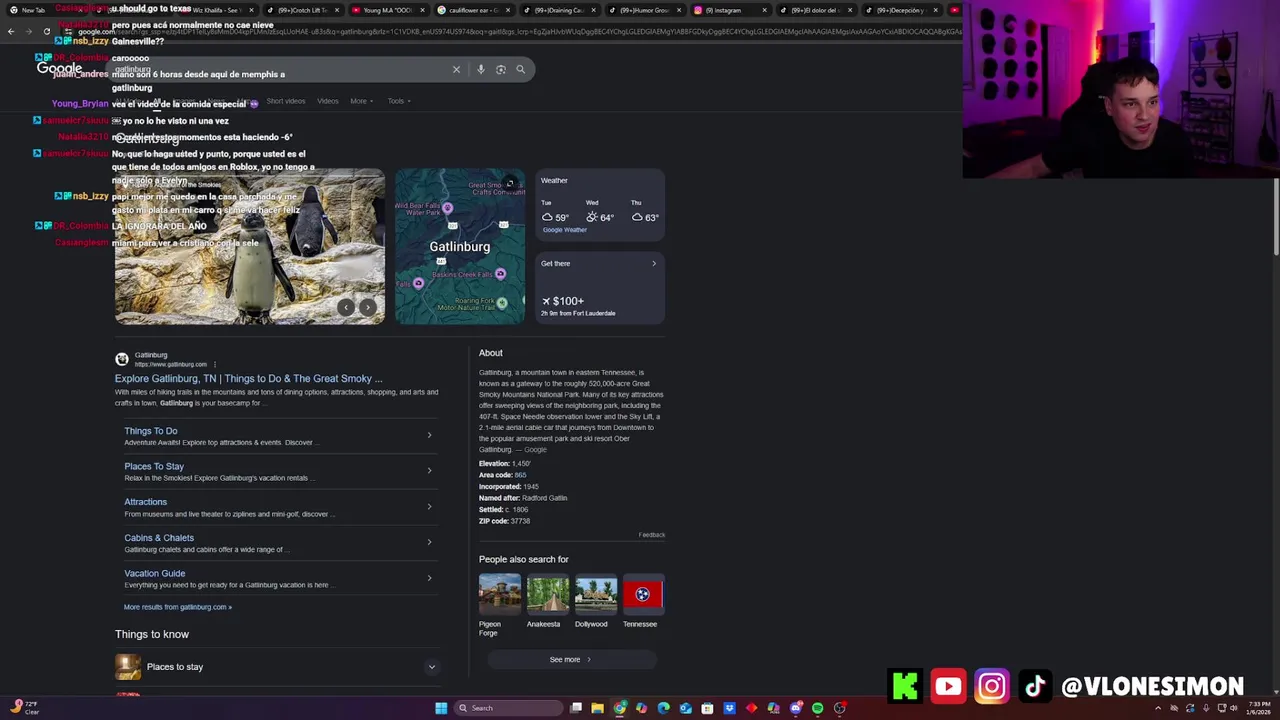Open Microsoft Store from the taskbar

tap(707, 708)
